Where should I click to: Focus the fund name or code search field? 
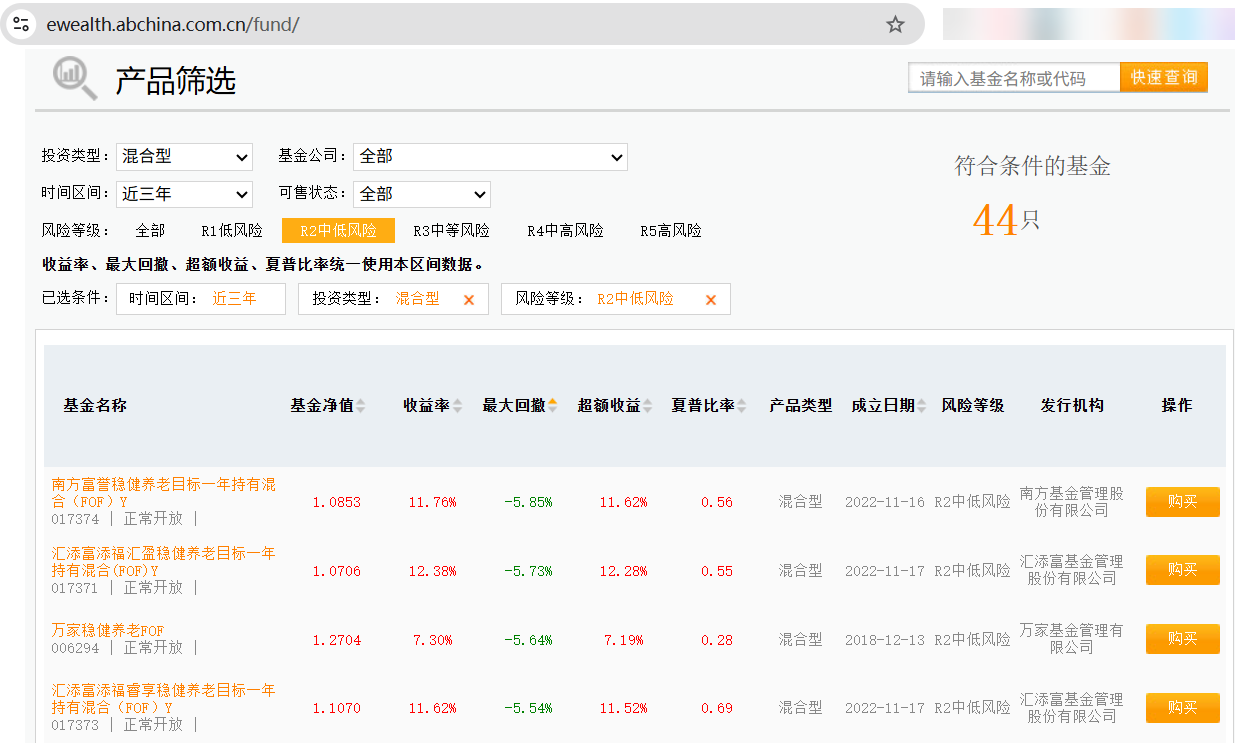pos(1013,78)
